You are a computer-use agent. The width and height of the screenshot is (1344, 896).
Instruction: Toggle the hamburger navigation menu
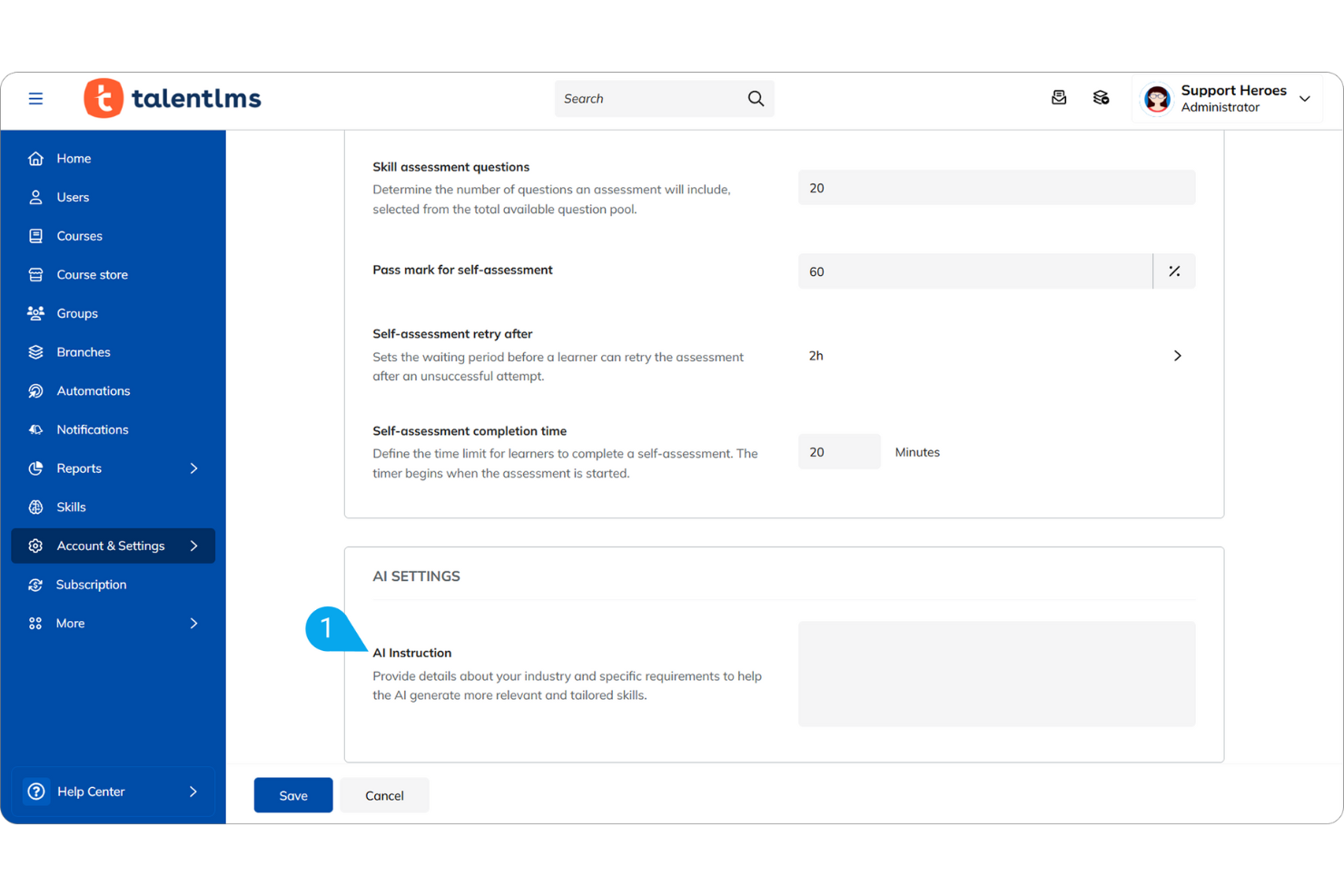(x=35, y=98)
